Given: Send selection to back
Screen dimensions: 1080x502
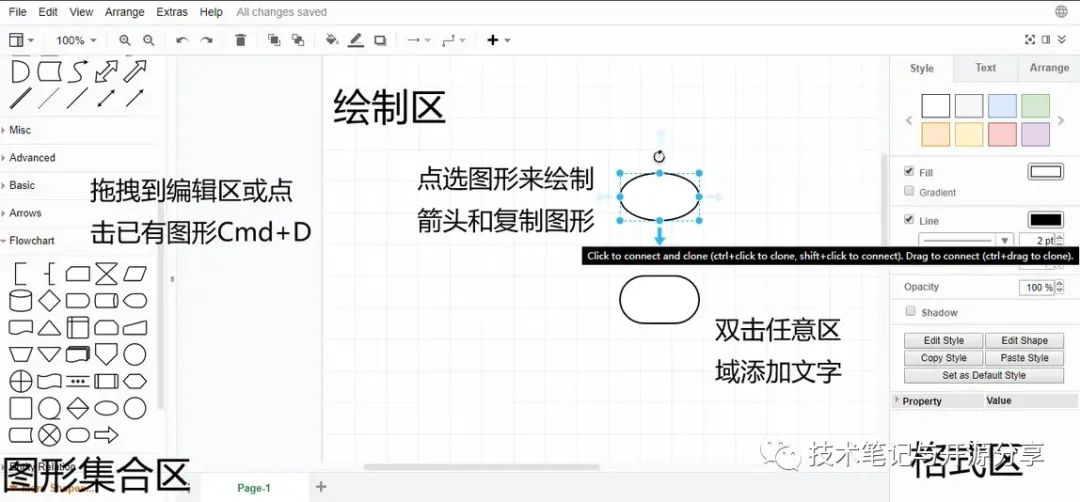Looking at the screenshot, I should pyautogui.click(x=298, y=41).
